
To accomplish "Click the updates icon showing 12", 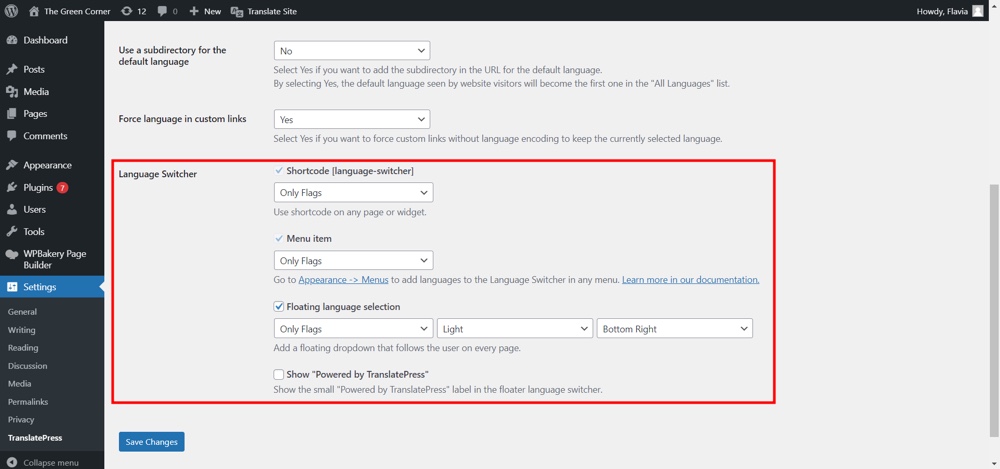I will pyautogui.click(x=127, y=11).
